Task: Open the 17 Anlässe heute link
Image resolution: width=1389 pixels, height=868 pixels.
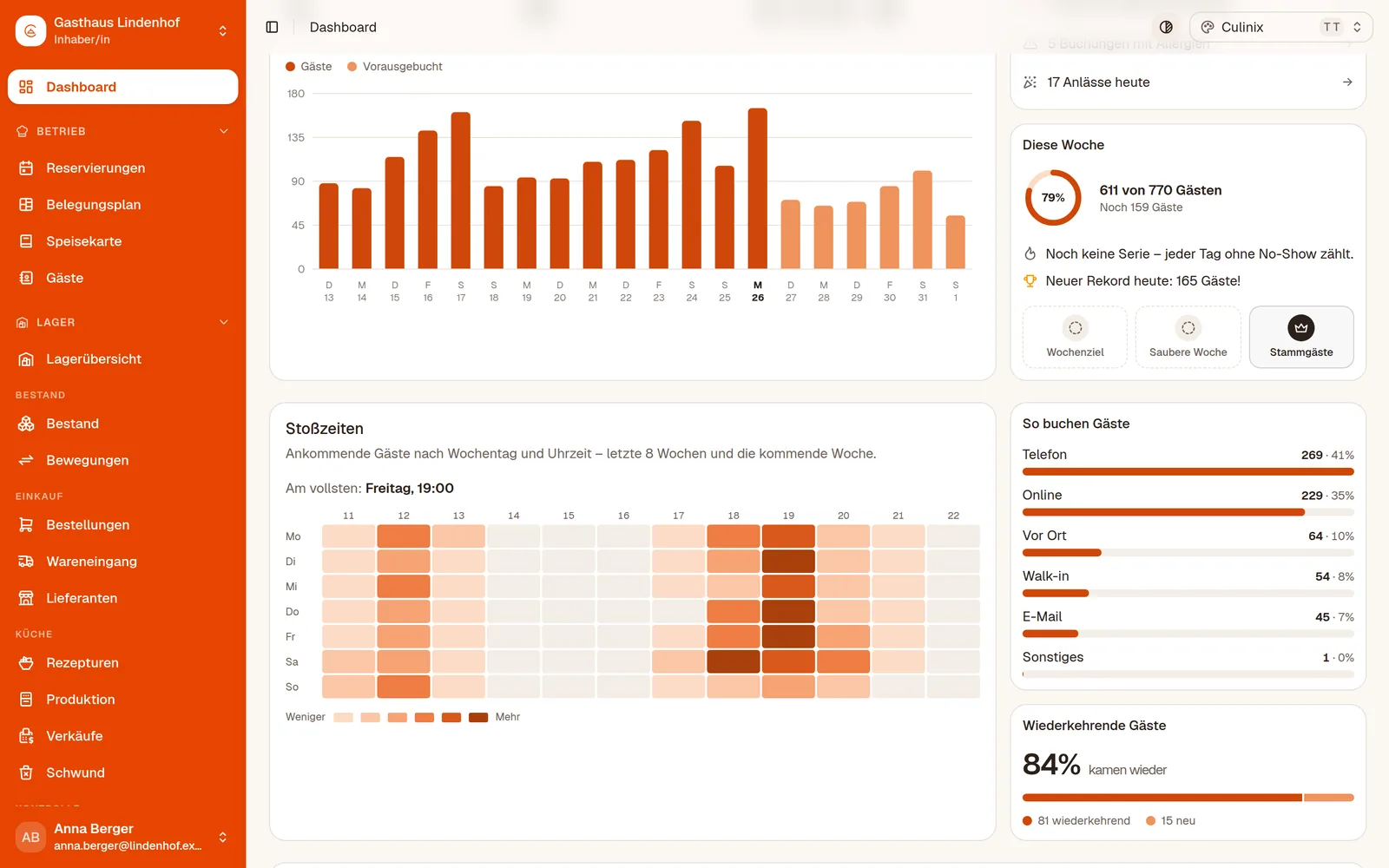Action: (x=1188, y=82)
